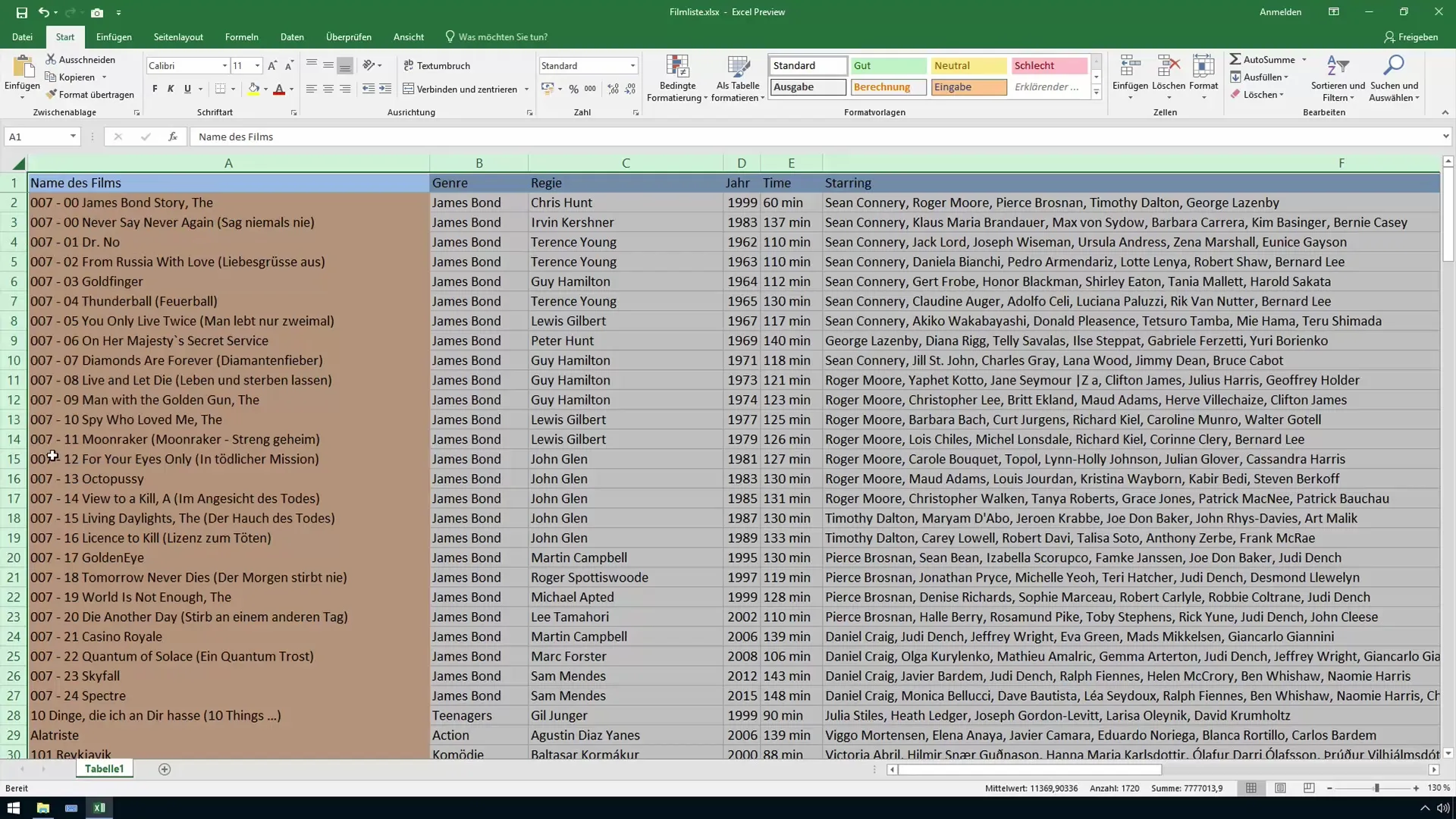Expand the AutoSumme dropdown arrow
Viewport: 1456px width, 819px height.
tap(1304, 59)
